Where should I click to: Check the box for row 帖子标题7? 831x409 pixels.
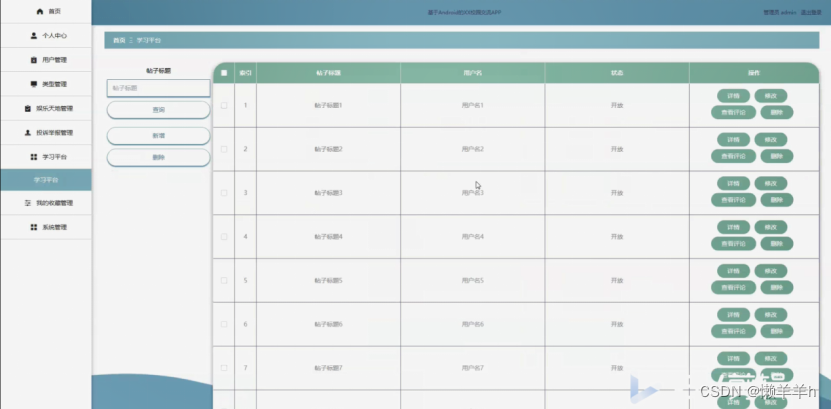coord(224,368)
